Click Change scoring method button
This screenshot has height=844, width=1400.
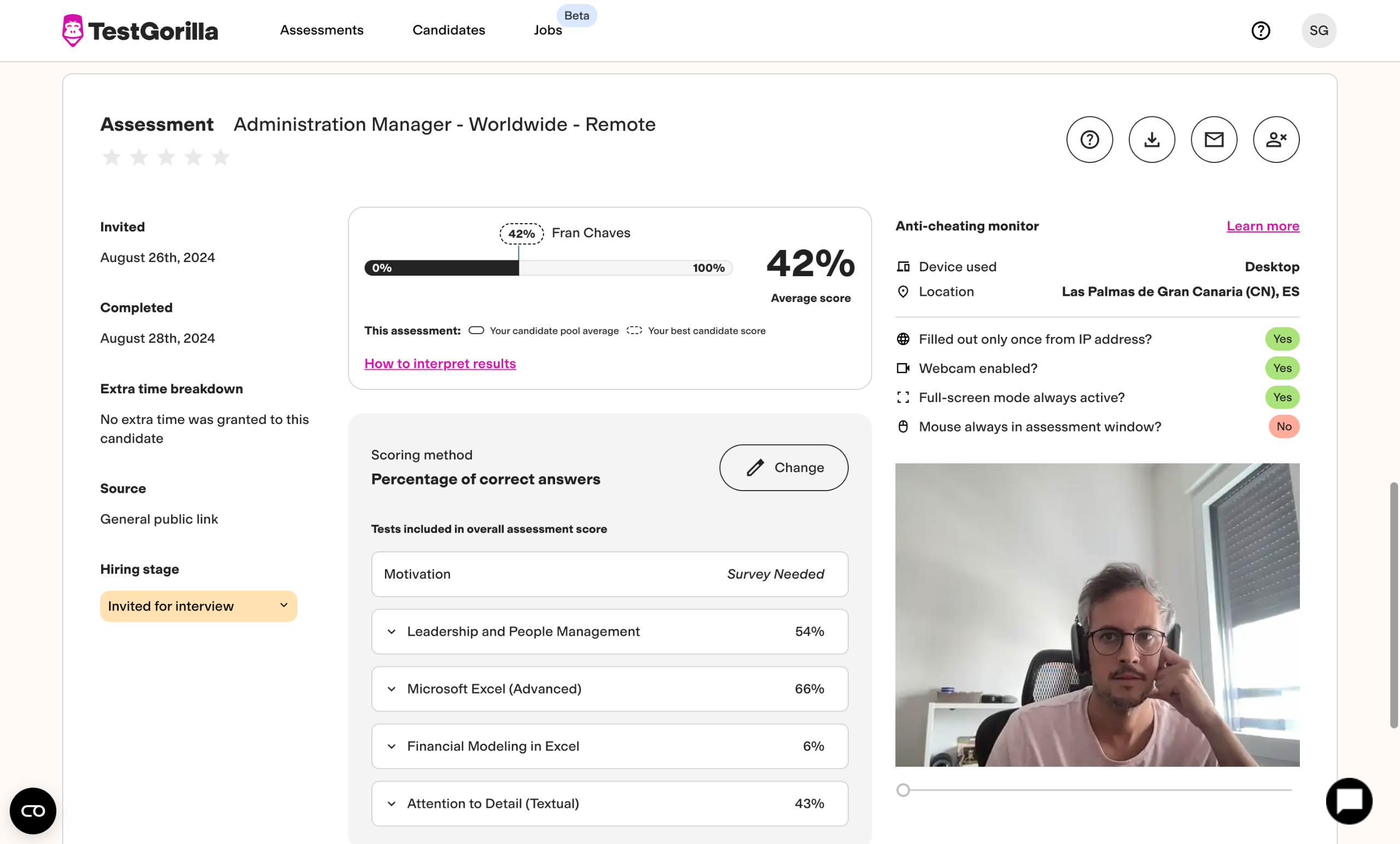(x=784, y=467)
